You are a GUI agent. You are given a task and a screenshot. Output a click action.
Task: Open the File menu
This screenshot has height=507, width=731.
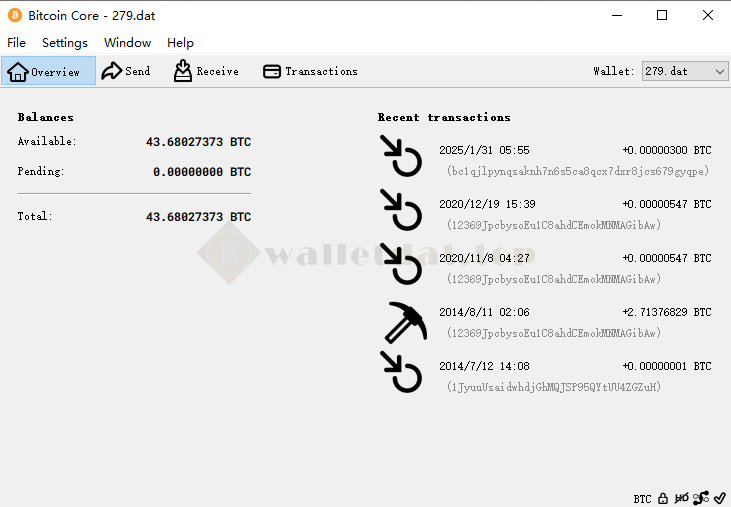point(16,42)
